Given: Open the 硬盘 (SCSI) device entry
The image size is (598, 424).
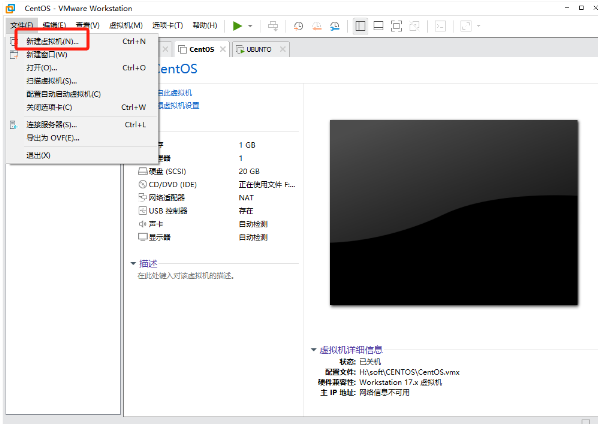Looking at the screenshot, I should coord(167,171).
